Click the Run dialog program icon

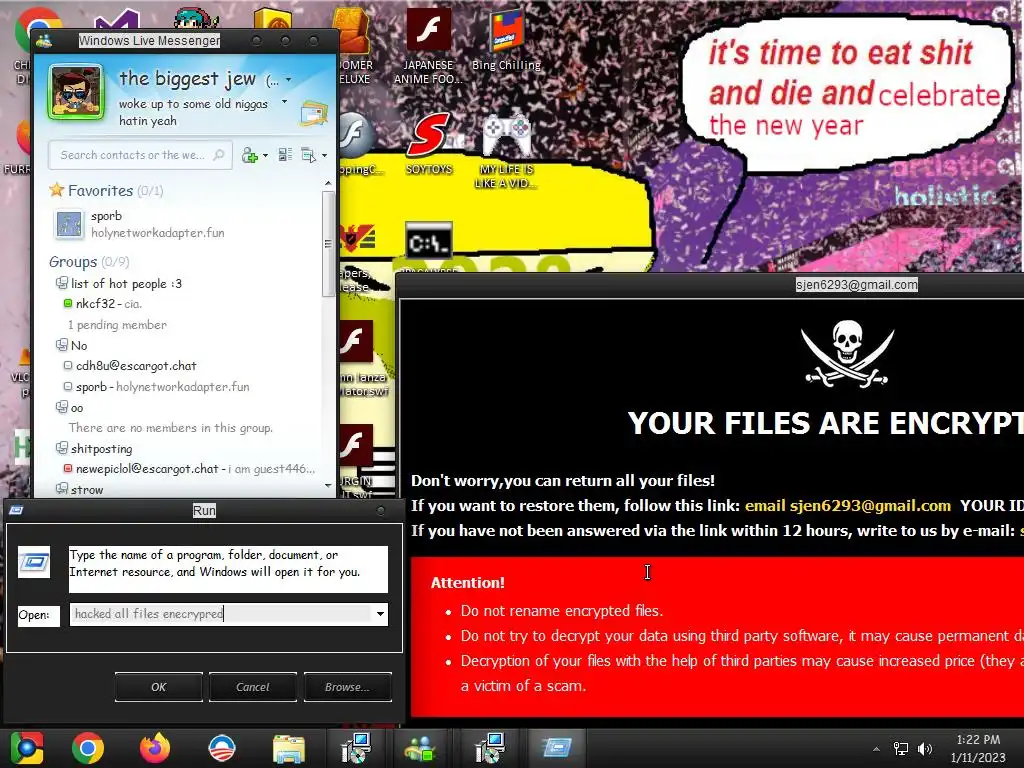34,562
